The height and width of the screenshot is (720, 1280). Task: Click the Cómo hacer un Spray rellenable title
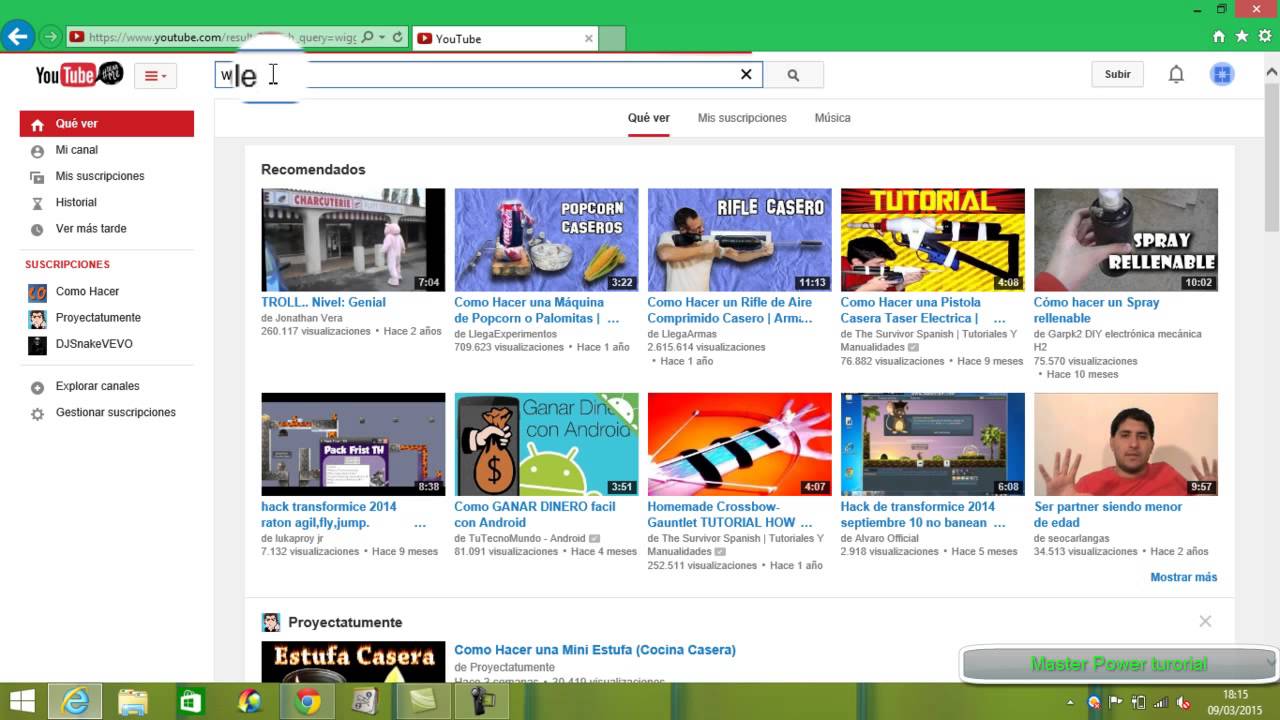tap(1097, 310)
